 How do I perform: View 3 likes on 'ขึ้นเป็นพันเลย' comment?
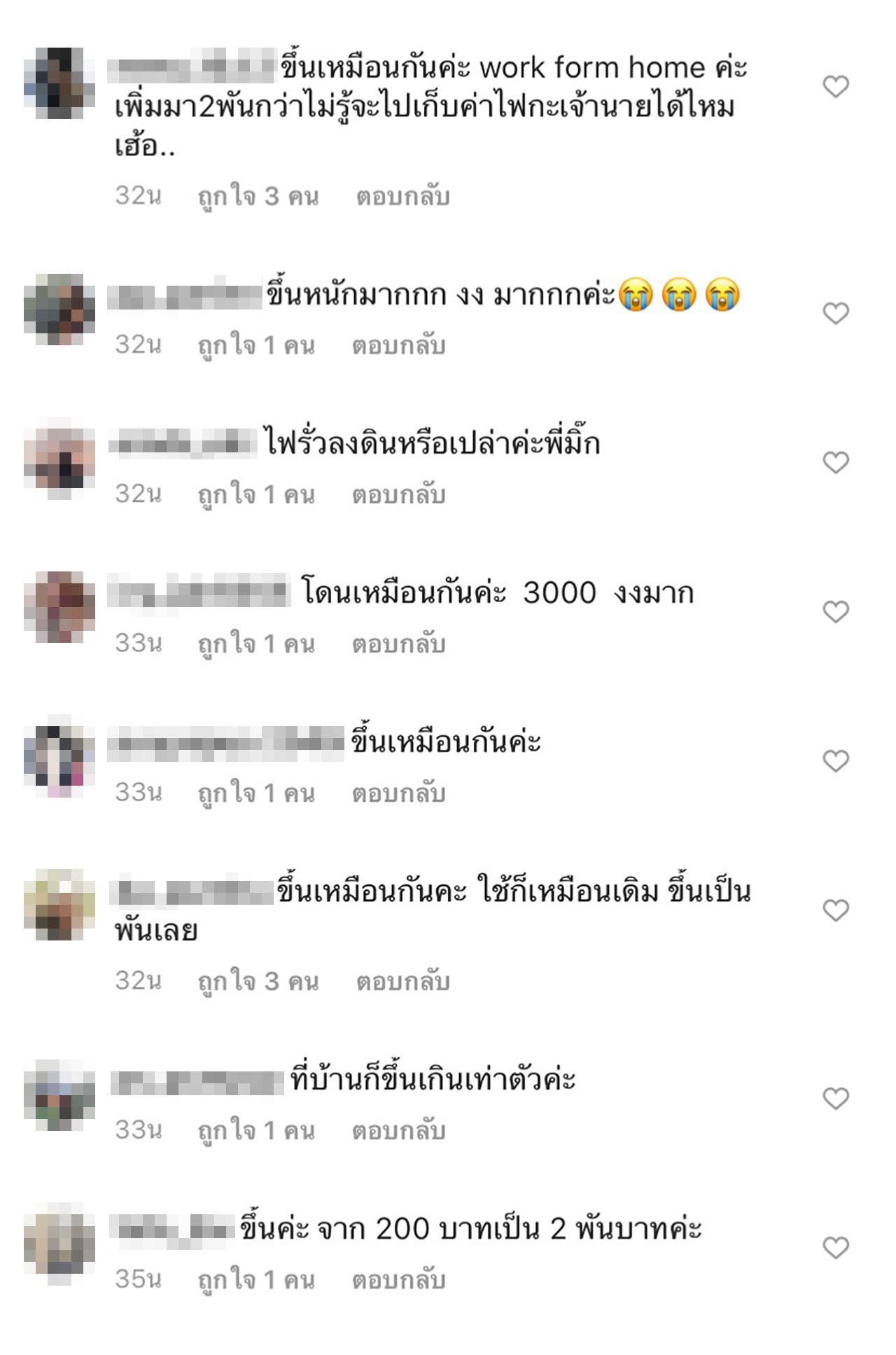coord(258,982)
